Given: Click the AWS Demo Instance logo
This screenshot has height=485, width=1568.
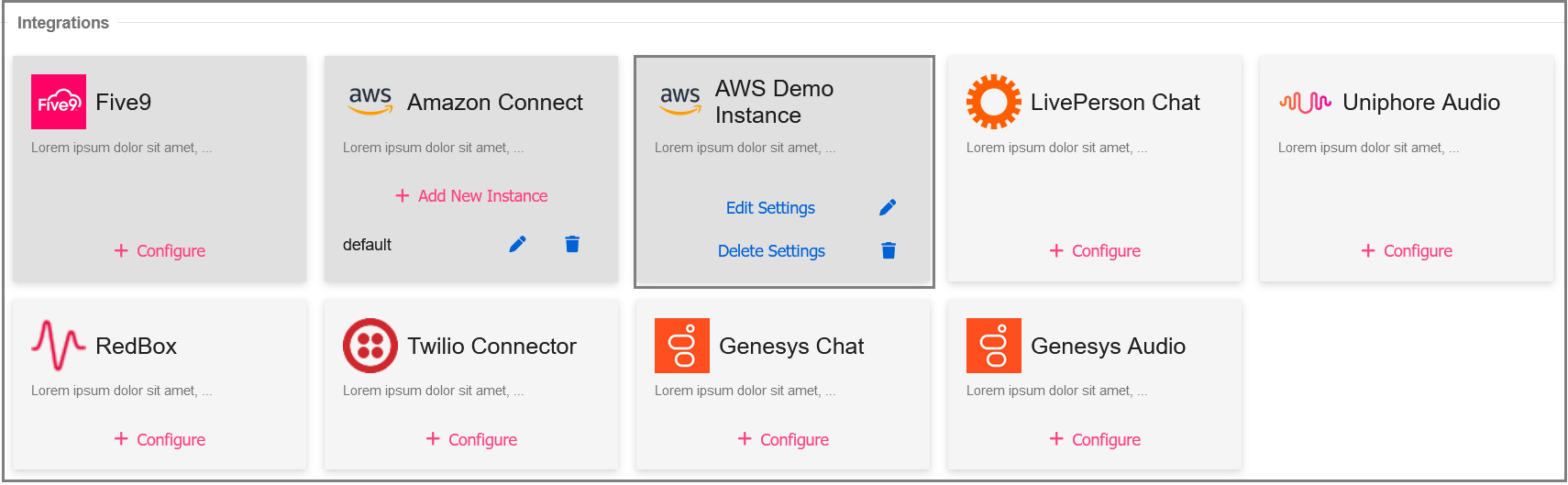Looking at the screenshot, I should point(680,101).
